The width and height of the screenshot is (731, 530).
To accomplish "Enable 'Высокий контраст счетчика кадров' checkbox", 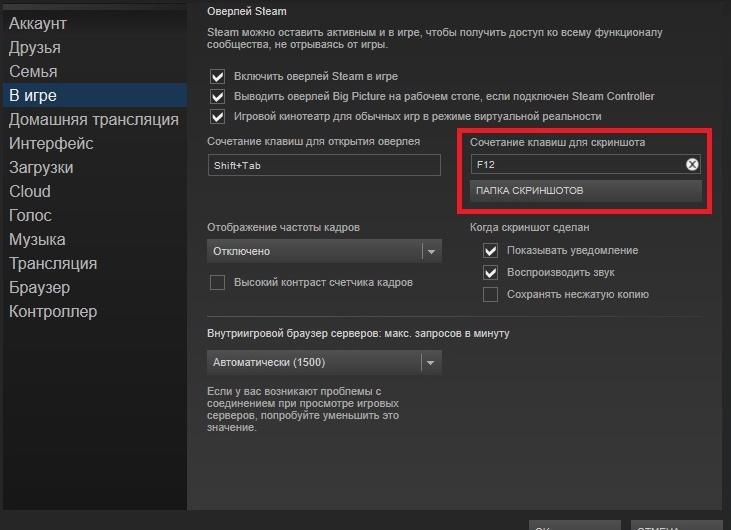I will [x=217, y=282].
